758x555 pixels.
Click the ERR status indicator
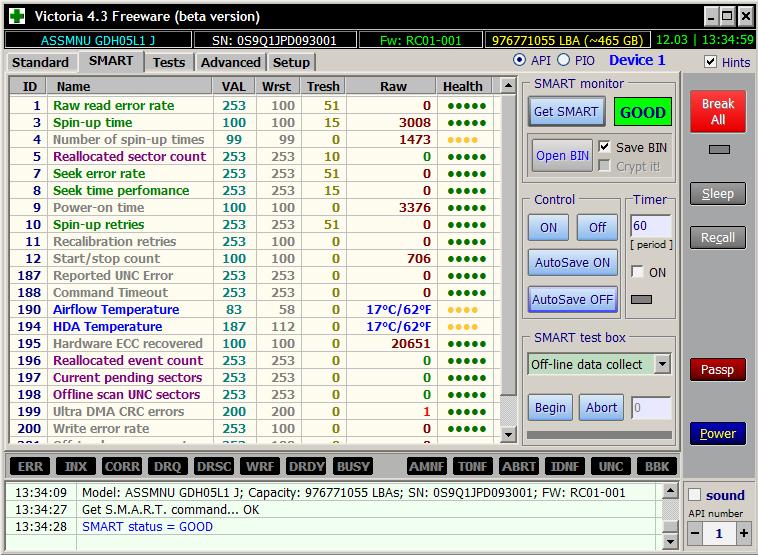(30, 467)
